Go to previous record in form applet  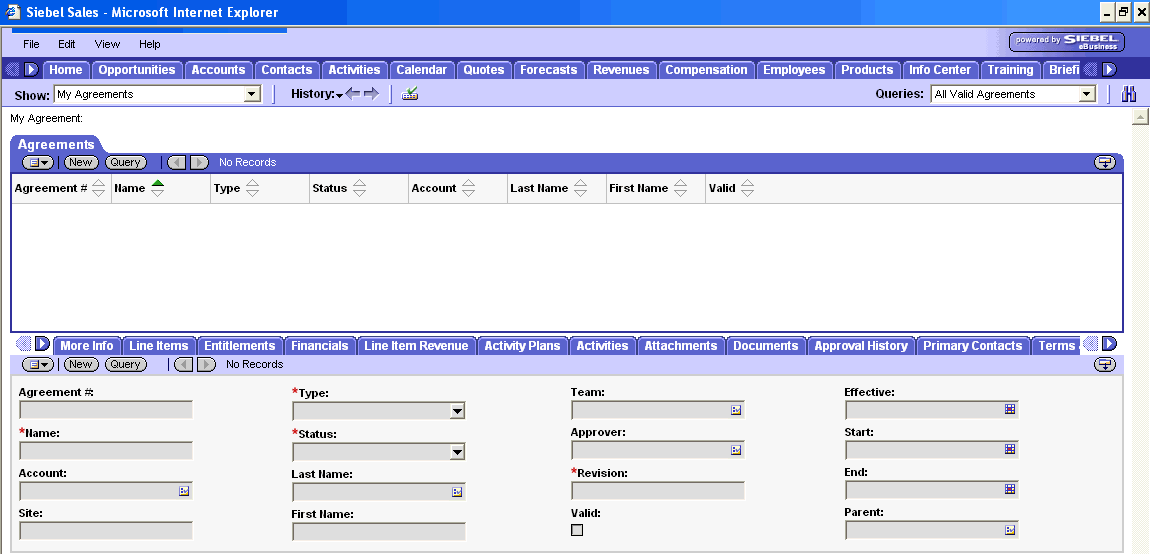click(x=183, y=364)
